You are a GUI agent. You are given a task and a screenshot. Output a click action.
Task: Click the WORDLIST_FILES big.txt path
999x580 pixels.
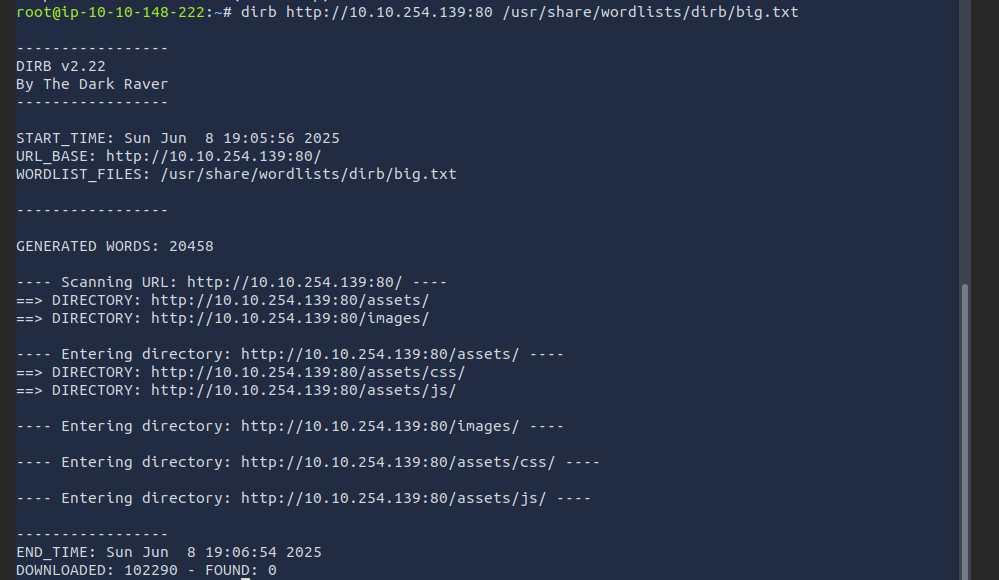308,174
